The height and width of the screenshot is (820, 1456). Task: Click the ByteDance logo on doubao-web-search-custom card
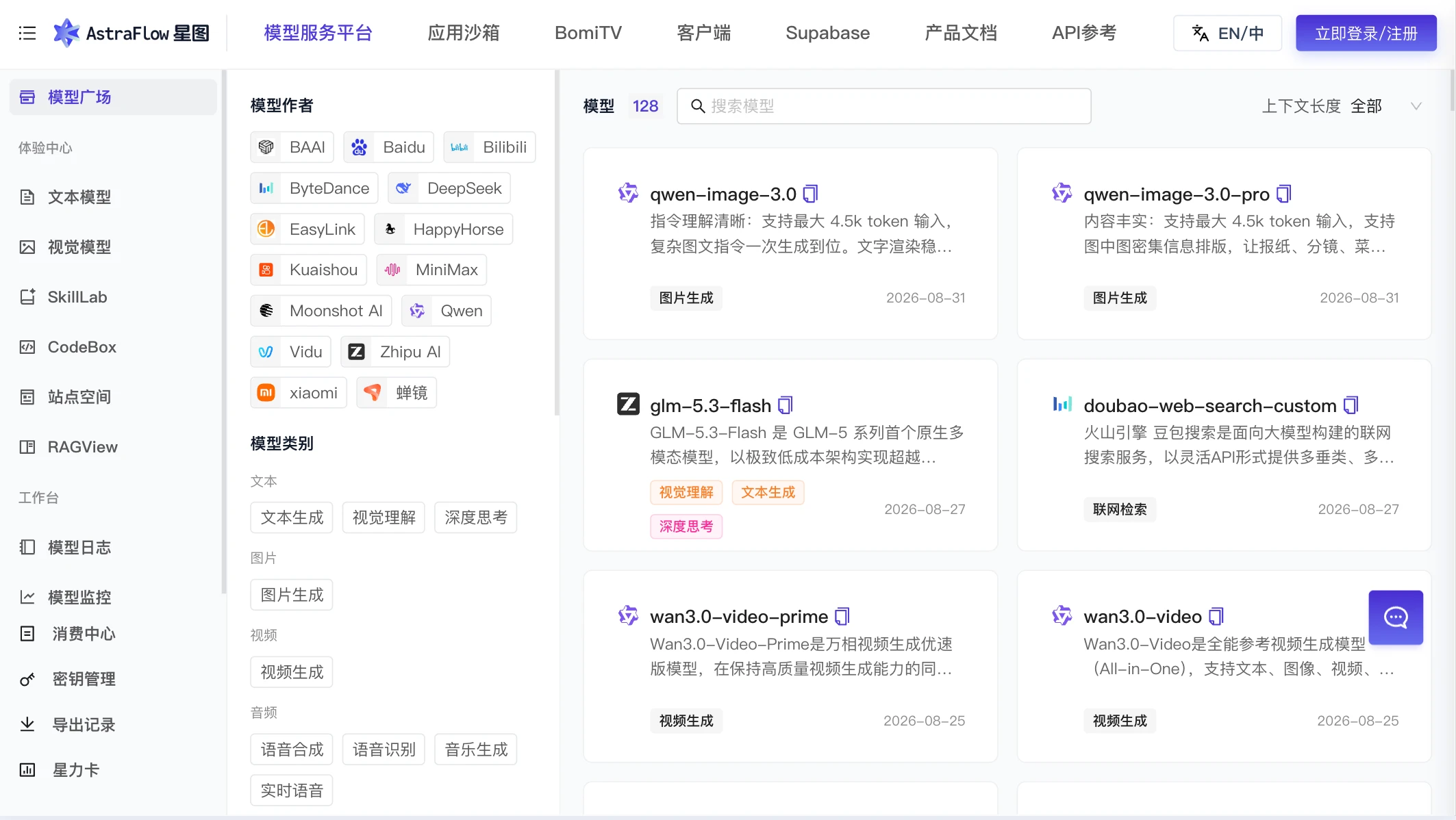pyautogui.click(x=1062, y=404)
